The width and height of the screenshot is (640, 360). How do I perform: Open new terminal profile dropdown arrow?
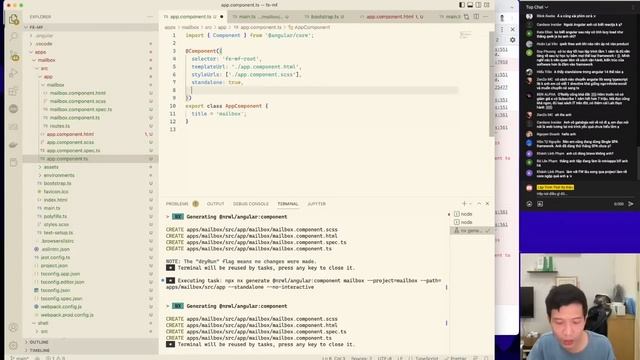click(x=470, y=203)
